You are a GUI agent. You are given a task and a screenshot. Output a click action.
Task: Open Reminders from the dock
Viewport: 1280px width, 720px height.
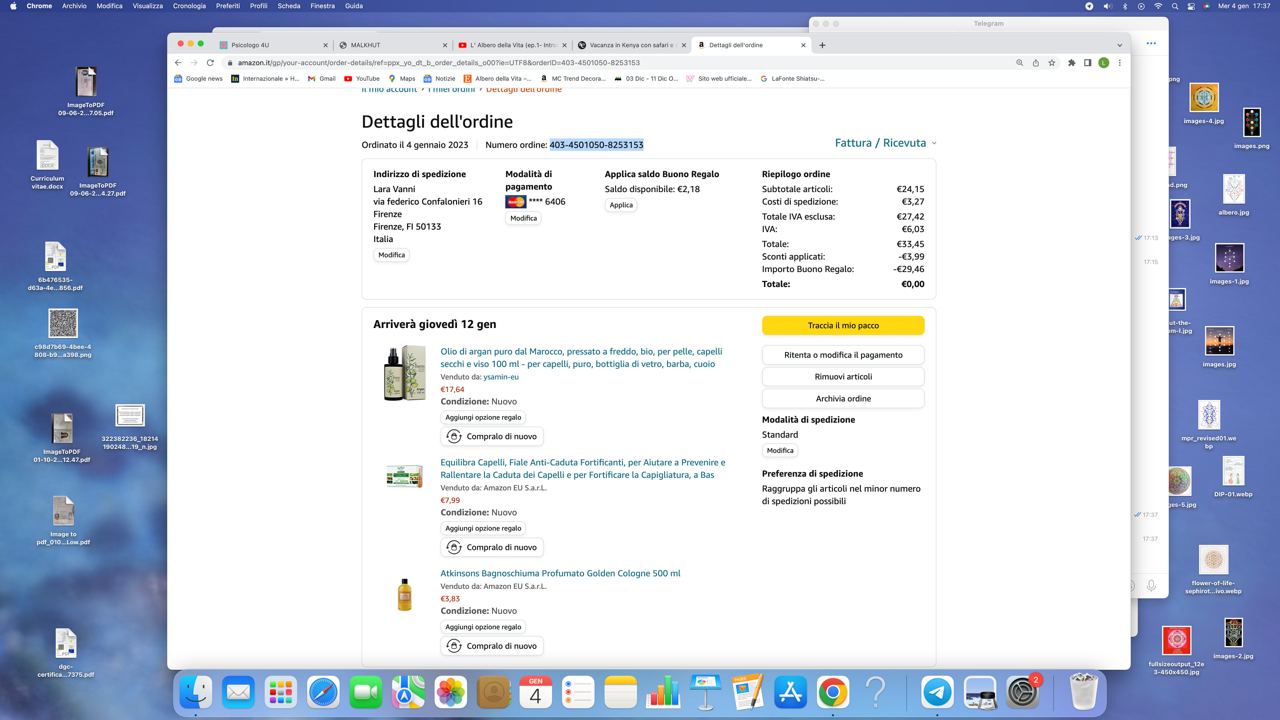pyautogui.click(x=578, y=692)
